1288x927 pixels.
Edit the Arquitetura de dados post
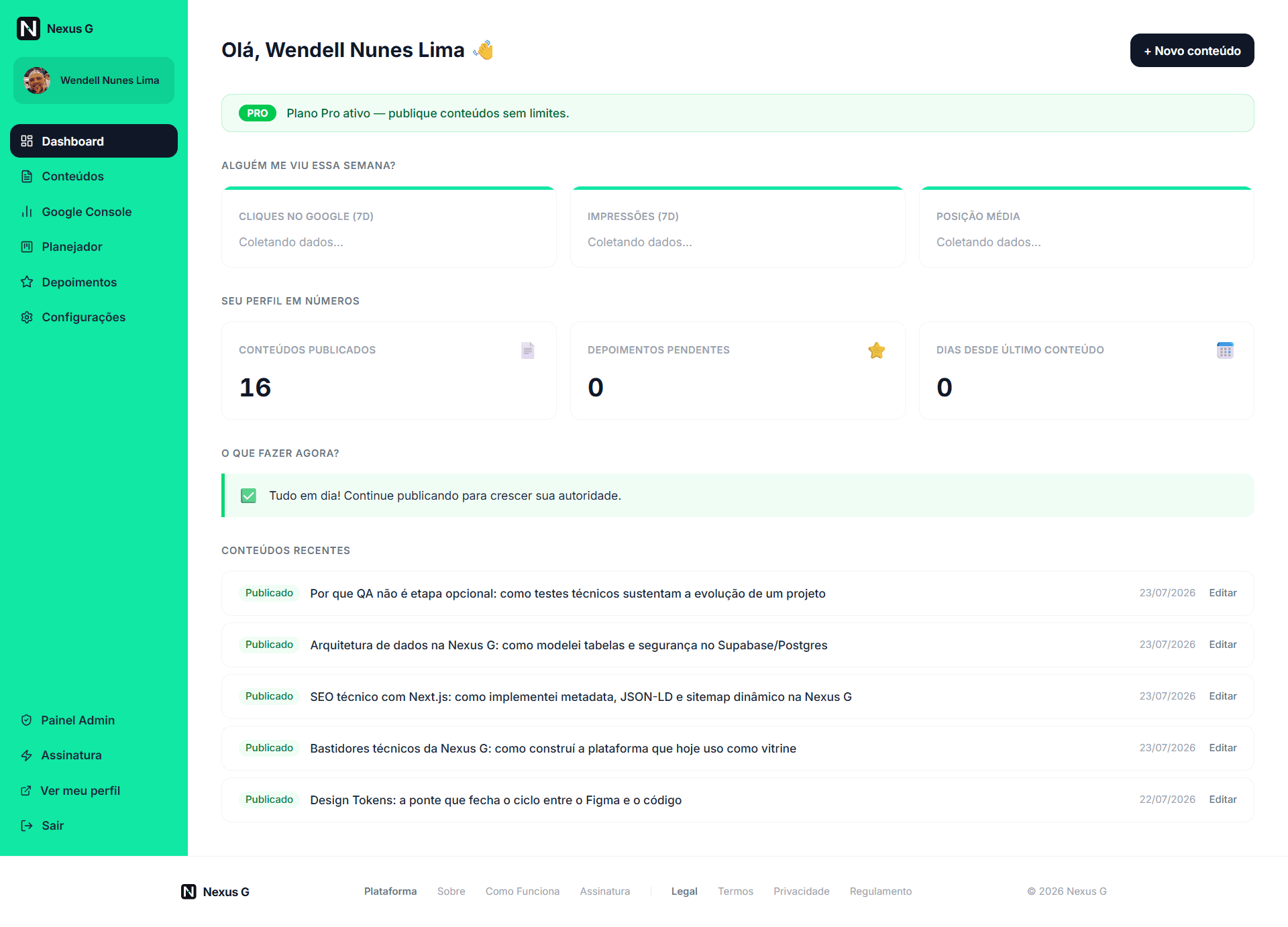1223,645
